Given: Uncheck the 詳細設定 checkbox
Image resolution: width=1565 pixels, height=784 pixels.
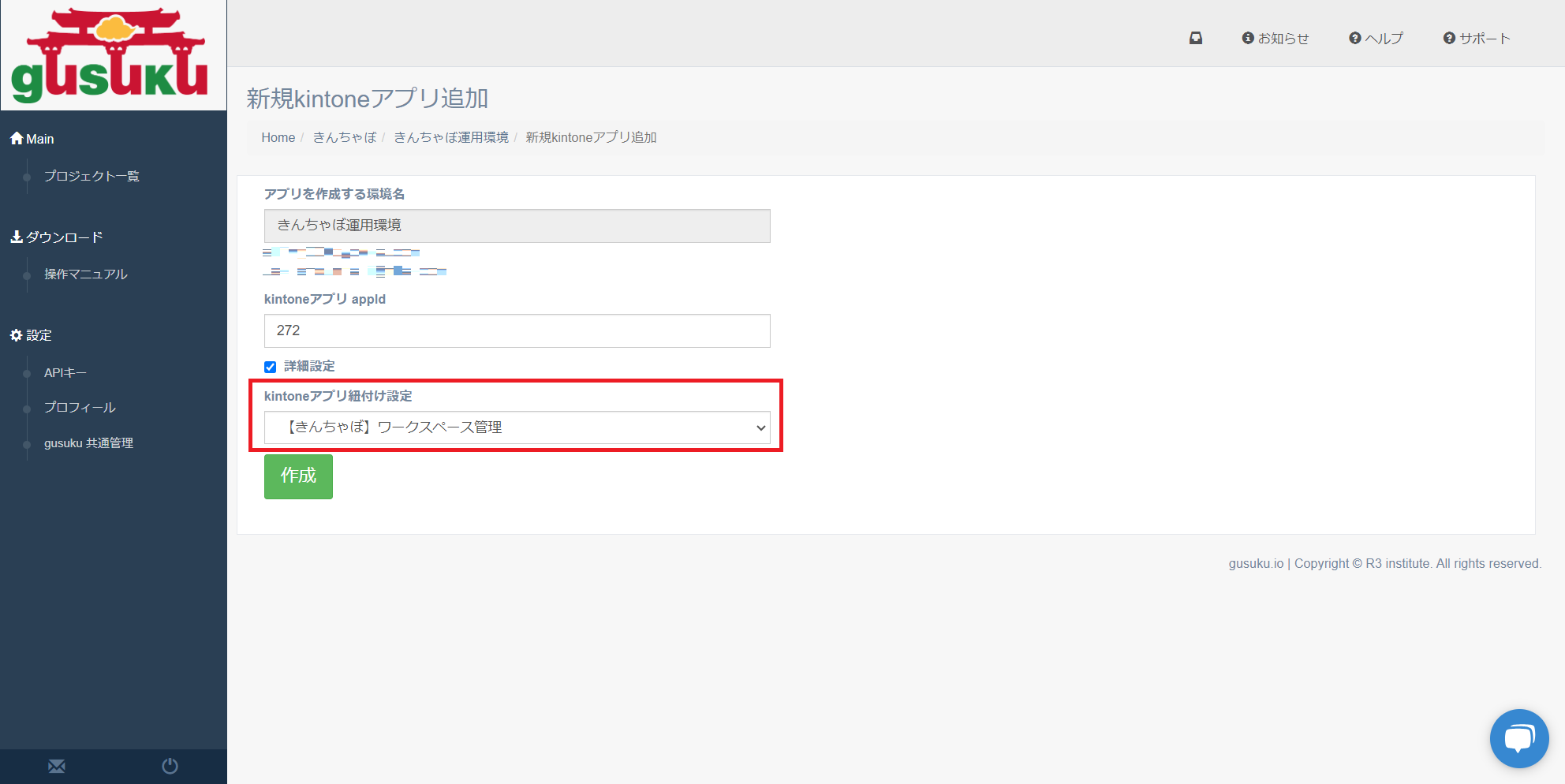Looking at the screenshot, I should 271,367.
